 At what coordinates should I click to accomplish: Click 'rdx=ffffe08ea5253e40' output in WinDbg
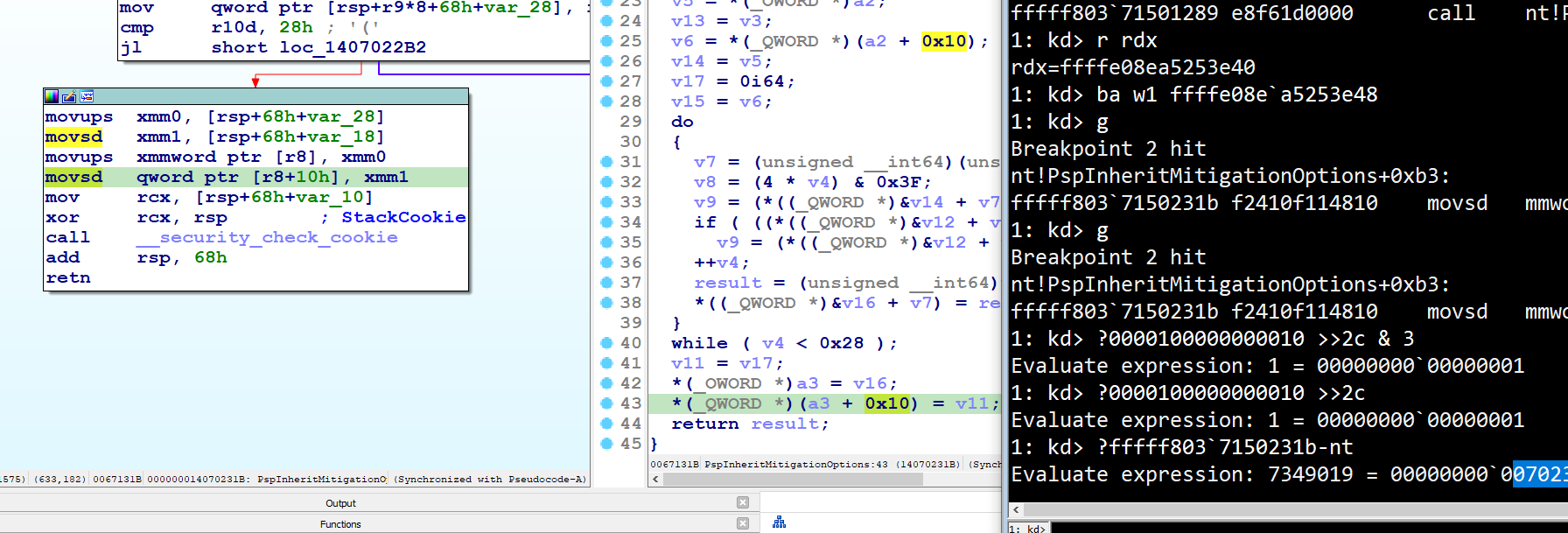coord(1133,67)
